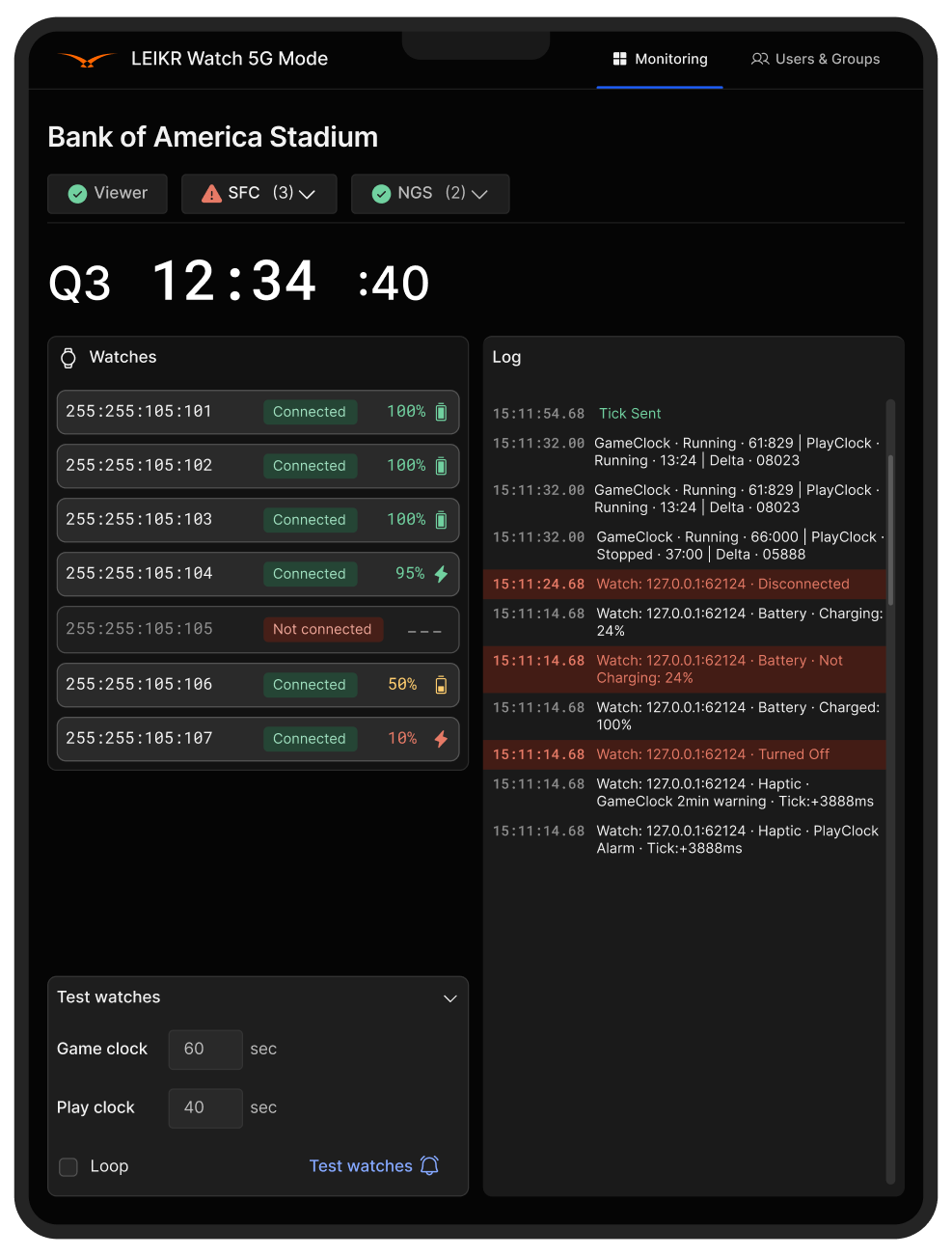This screenshot has width=952, height=1256.
Task: Click yellow battery icon for watch 255:255:105:106
Action: 441,685
